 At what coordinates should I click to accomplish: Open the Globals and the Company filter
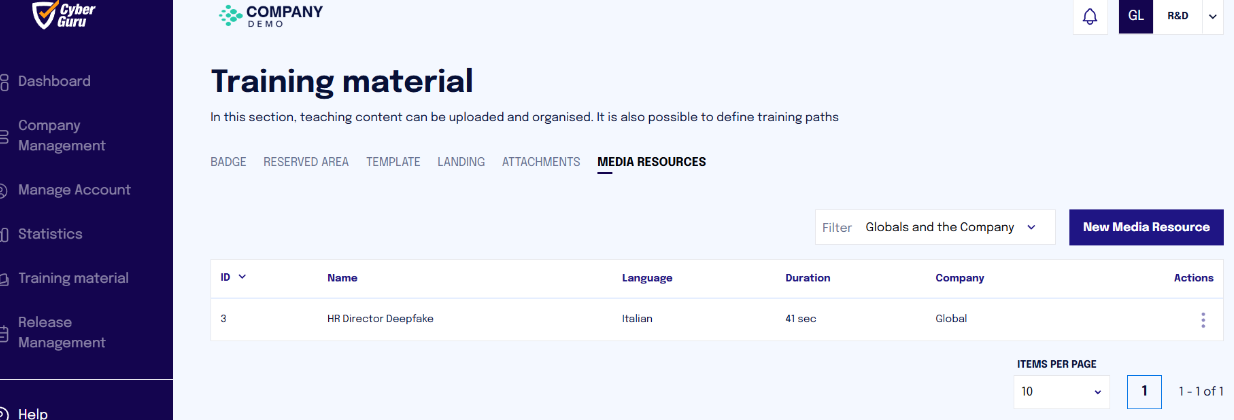pos(935,227)
